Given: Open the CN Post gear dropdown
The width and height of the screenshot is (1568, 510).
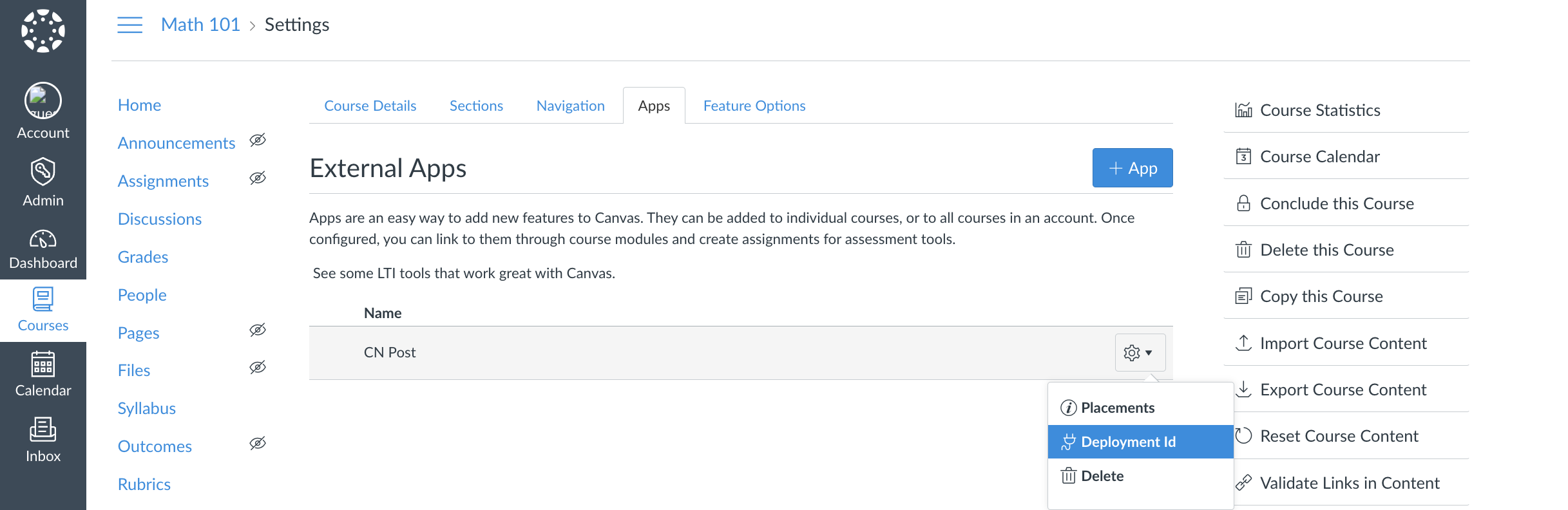Looking at the screenshot, I should click(x=1140, y=353).
